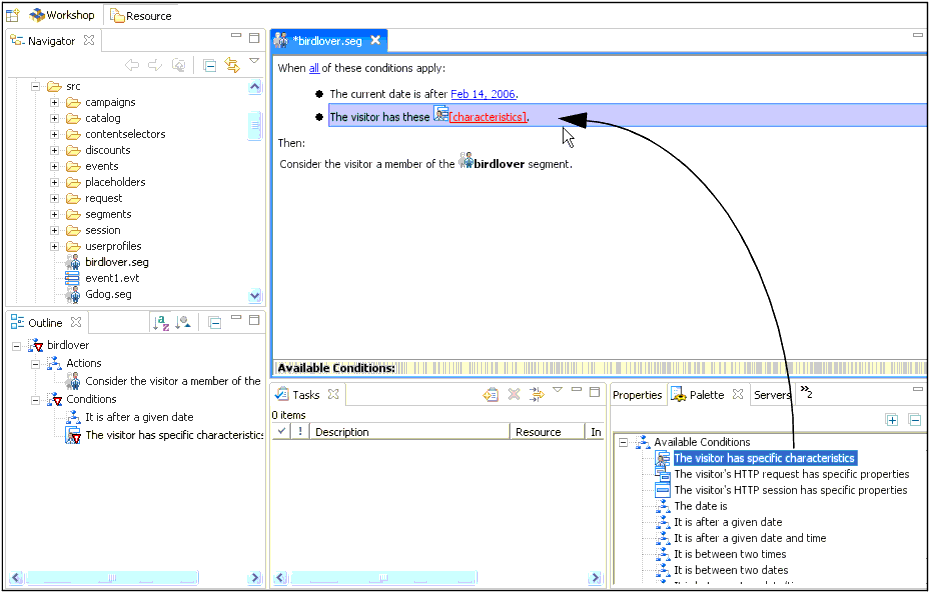Open the Navigator view menu dropdown

[254, 61]
